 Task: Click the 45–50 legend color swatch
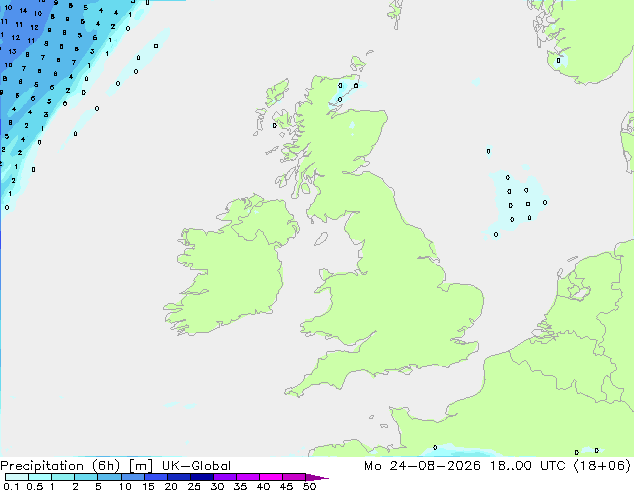click(294, 477)
